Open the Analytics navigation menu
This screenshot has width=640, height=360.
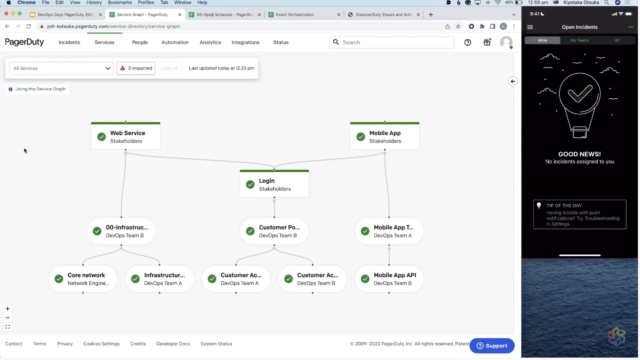(x=210, y=42)
